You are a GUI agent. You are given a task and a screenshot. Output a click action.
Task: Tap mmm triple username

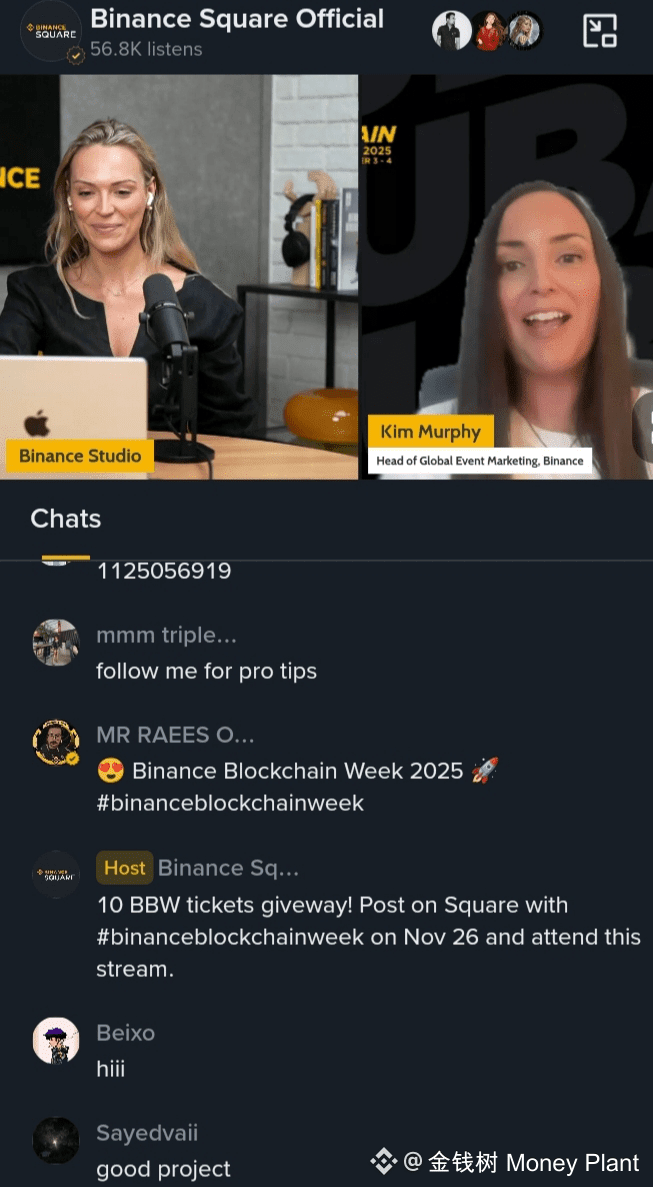(x=166, y=635)
